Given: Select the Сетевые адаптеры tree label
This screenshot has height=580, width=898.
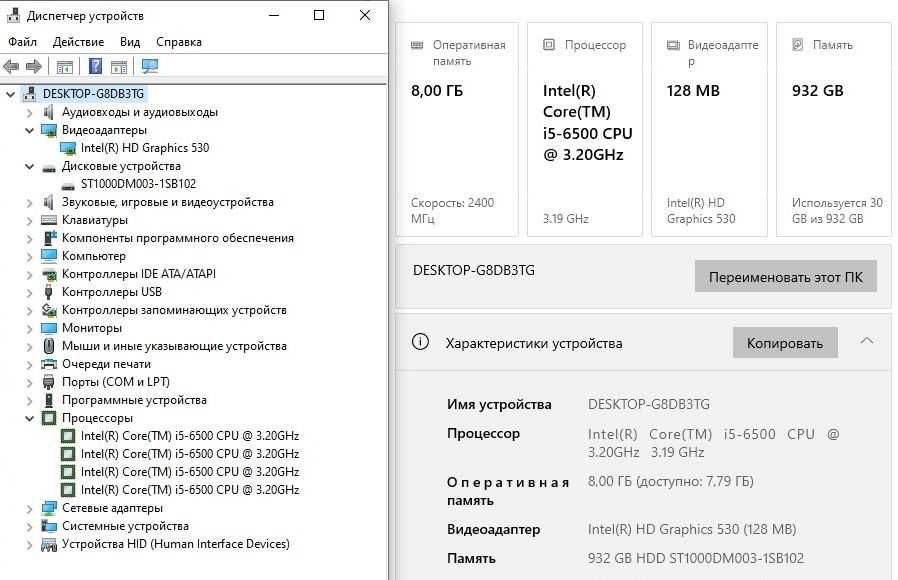Looking at the screenshot, I should [112, 508].
